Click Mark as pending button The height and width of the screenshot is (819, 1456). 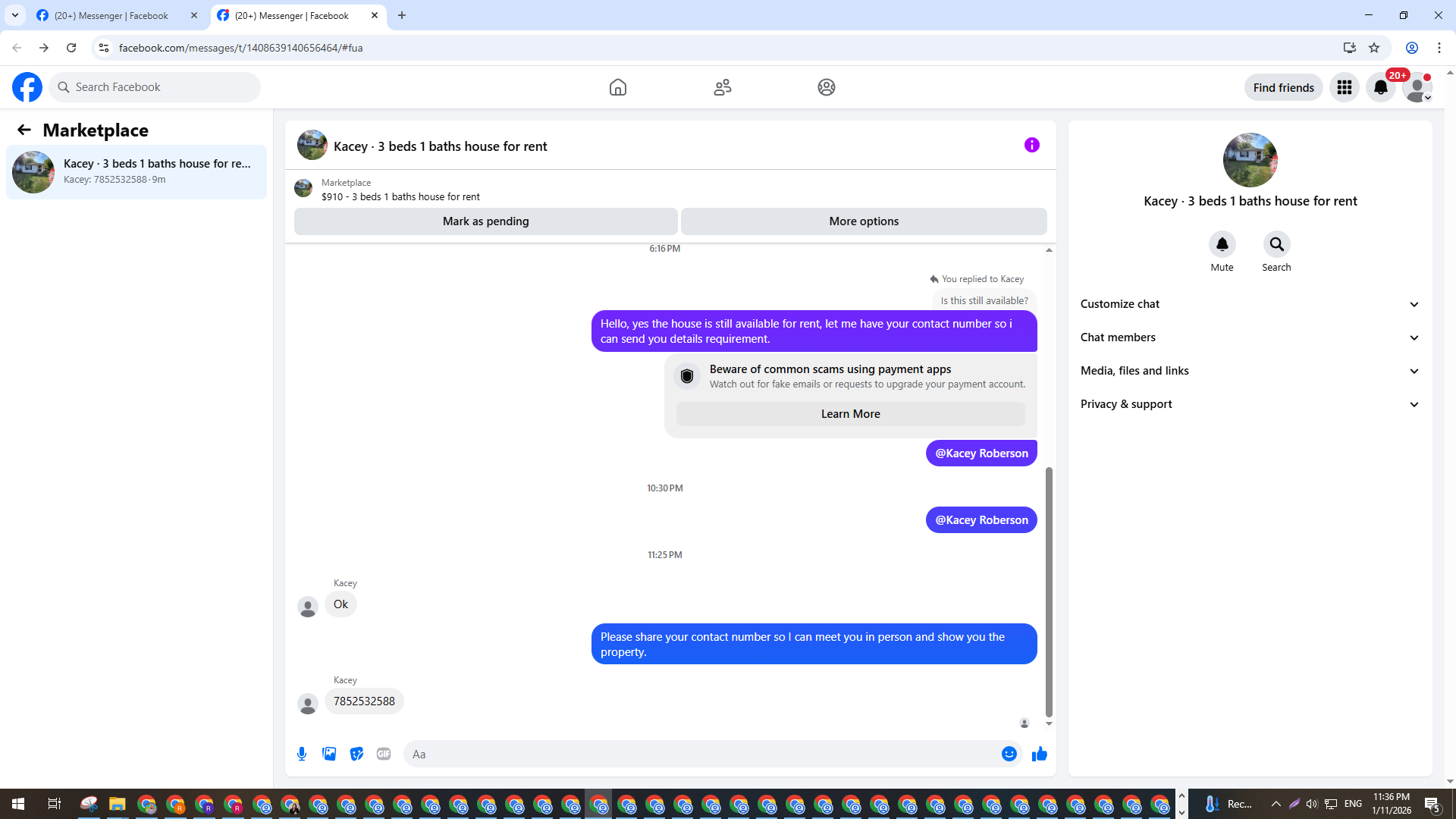coord(486,221)
